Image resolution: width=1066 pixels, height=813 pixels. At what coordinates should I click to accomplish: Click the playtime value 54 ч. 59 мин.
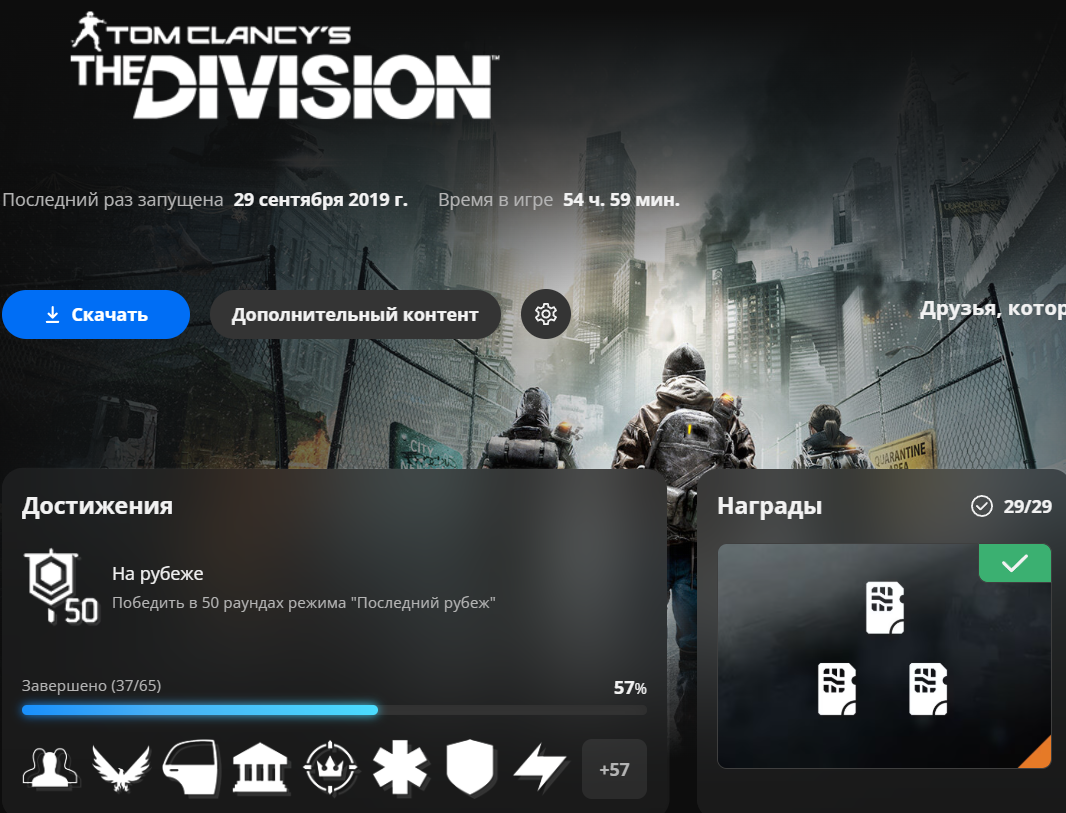point(621,200)
